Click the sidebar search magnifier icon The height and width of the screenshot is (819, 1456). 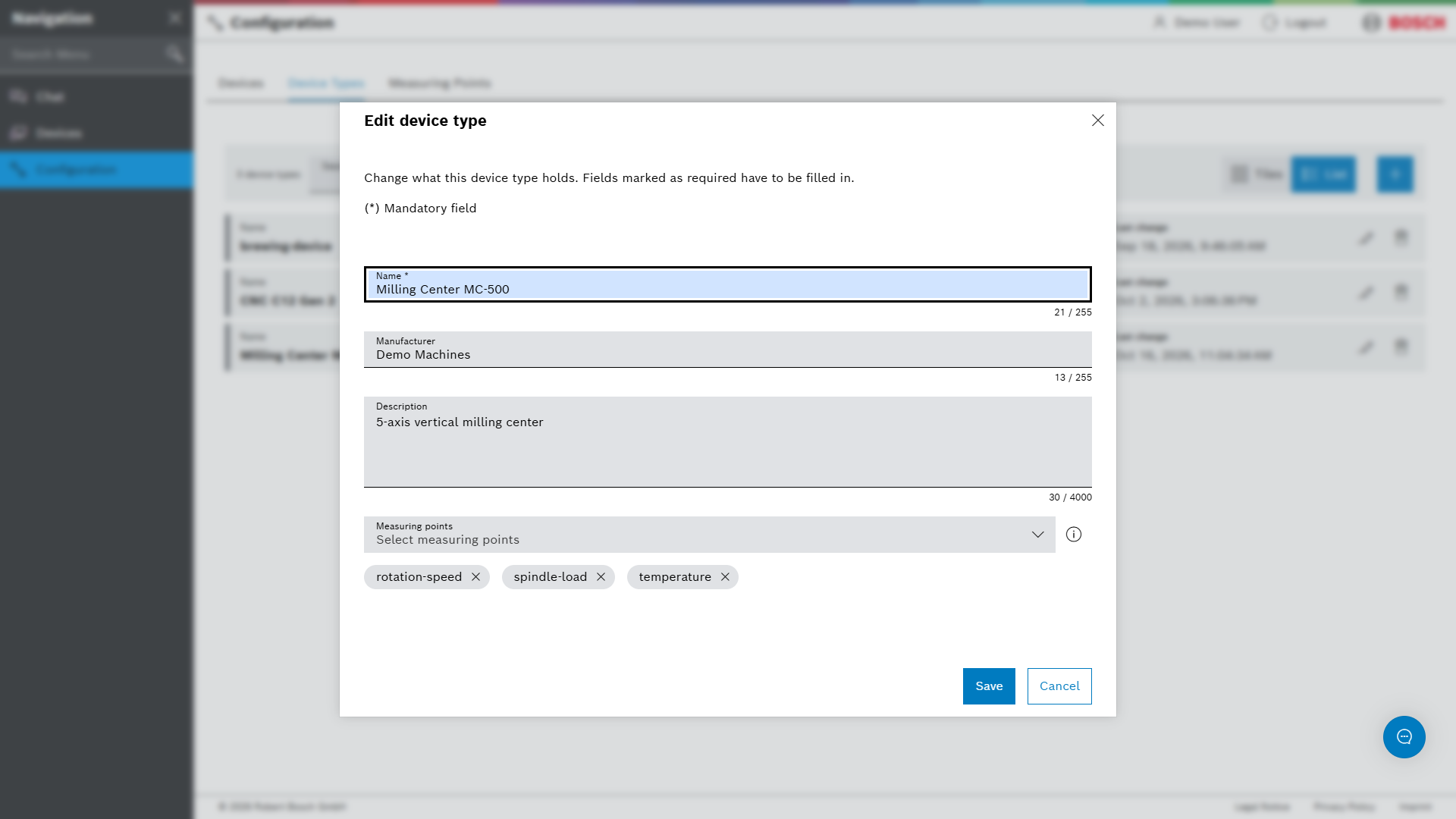(174, 54)
